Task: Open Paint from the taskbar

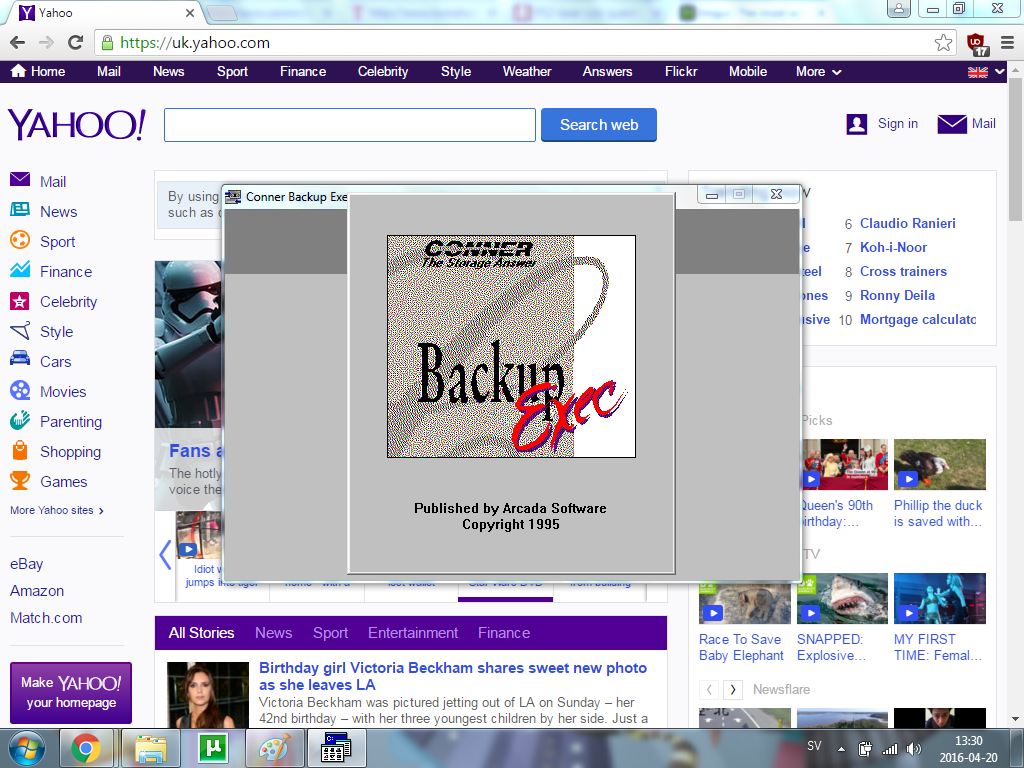Action: pyautogui.click(x=274, y=748)
